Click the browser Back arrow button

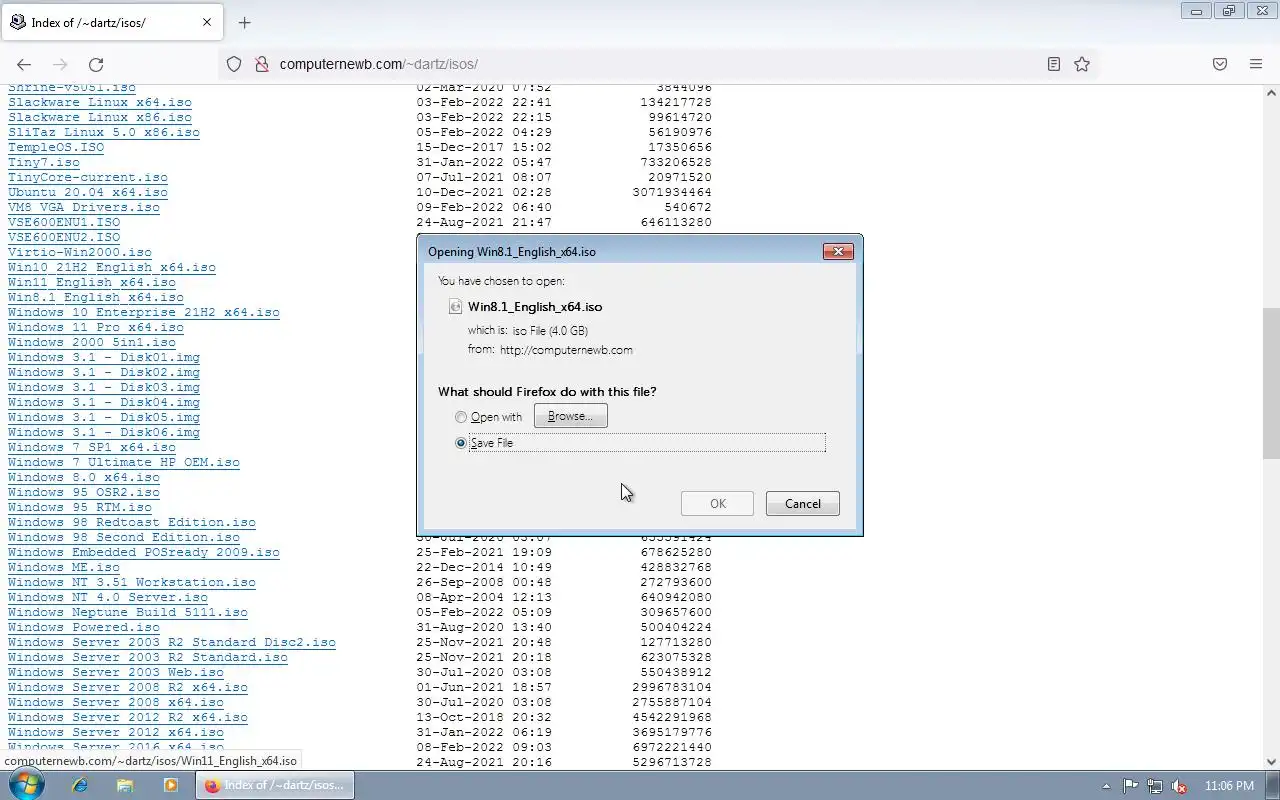pyautogui.click(x=24, y=64)
